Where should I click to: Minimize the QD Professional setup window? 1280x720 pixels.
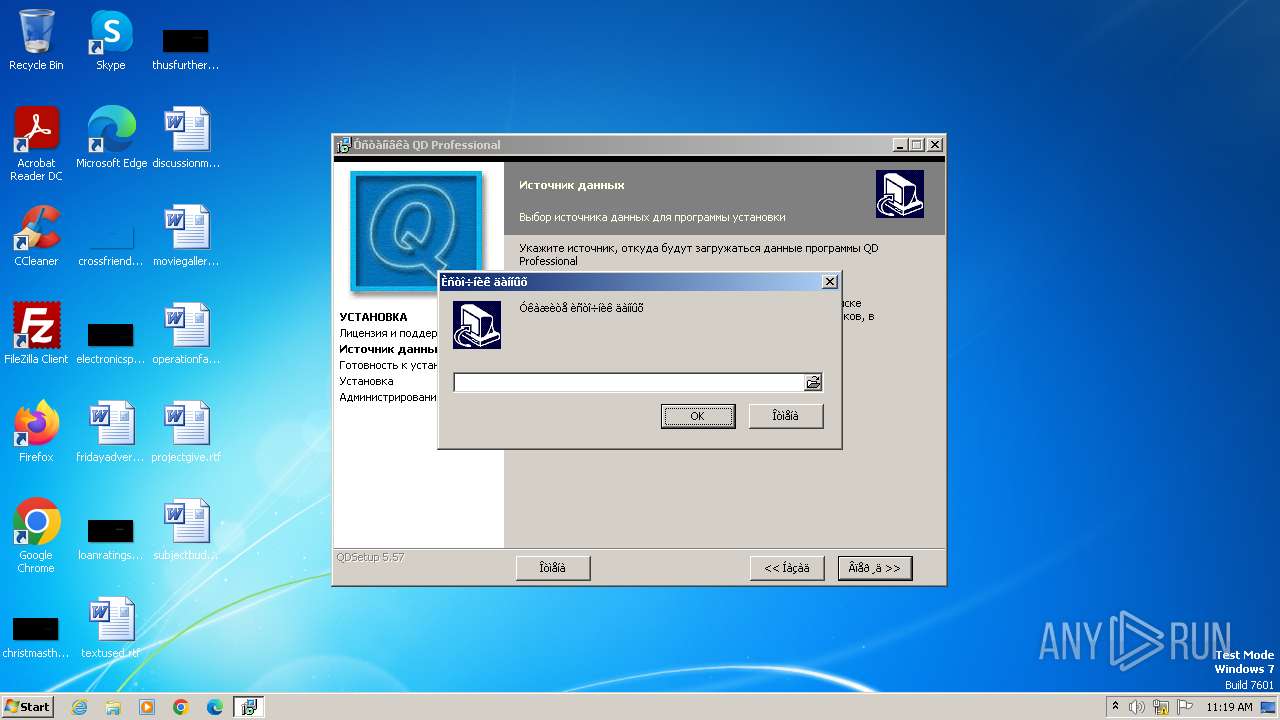point(899,145)
